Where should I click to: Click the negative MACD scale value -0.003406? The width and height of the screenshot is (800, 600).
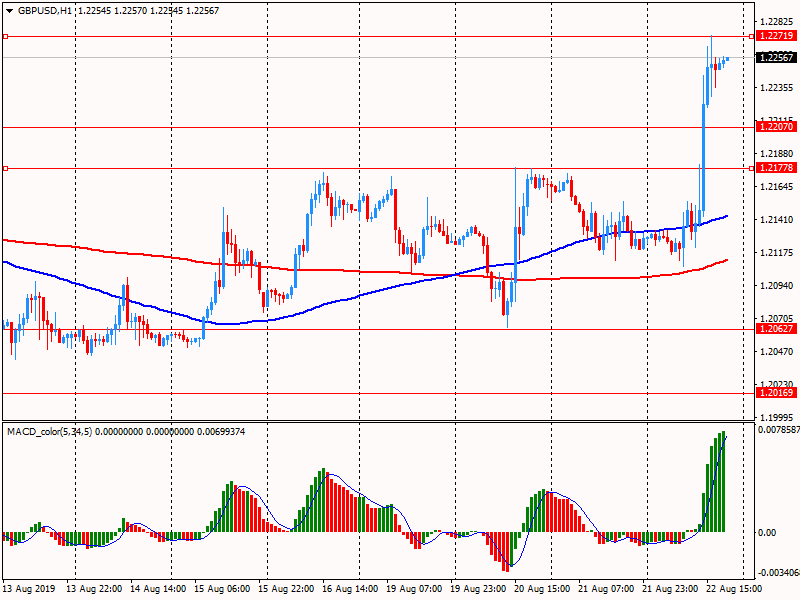pyautogui.click(x=779, y=572)
